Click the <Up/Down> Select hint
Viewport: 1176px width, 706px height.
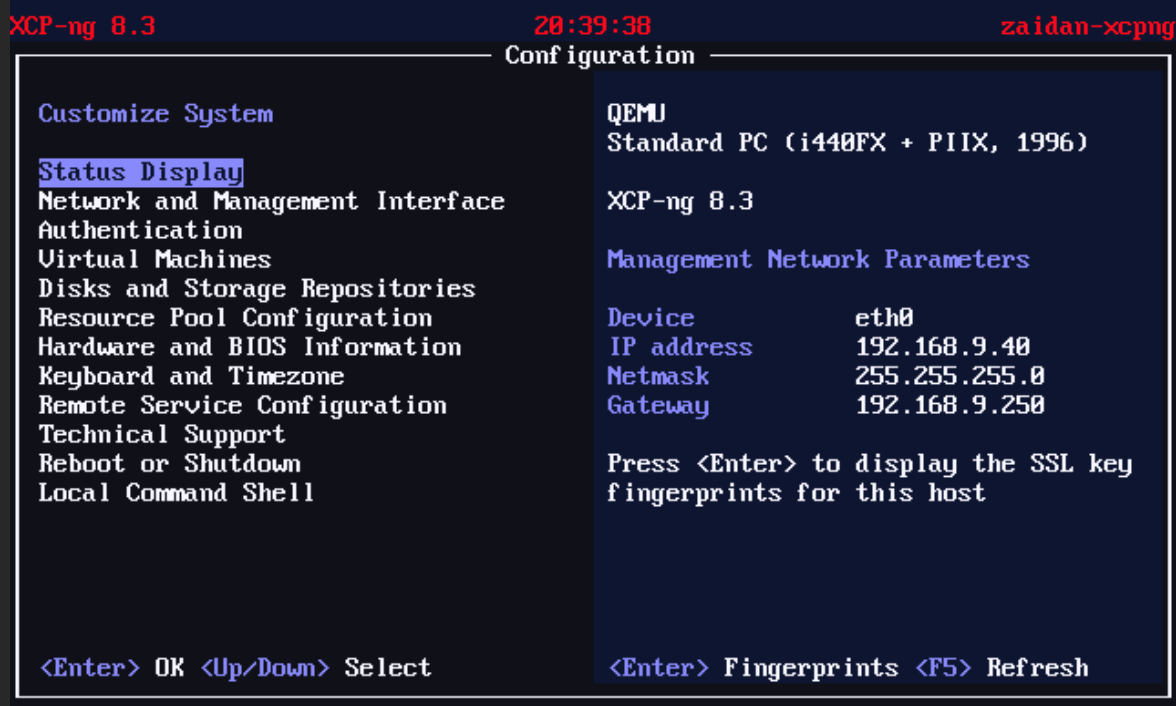pos(316,668)
